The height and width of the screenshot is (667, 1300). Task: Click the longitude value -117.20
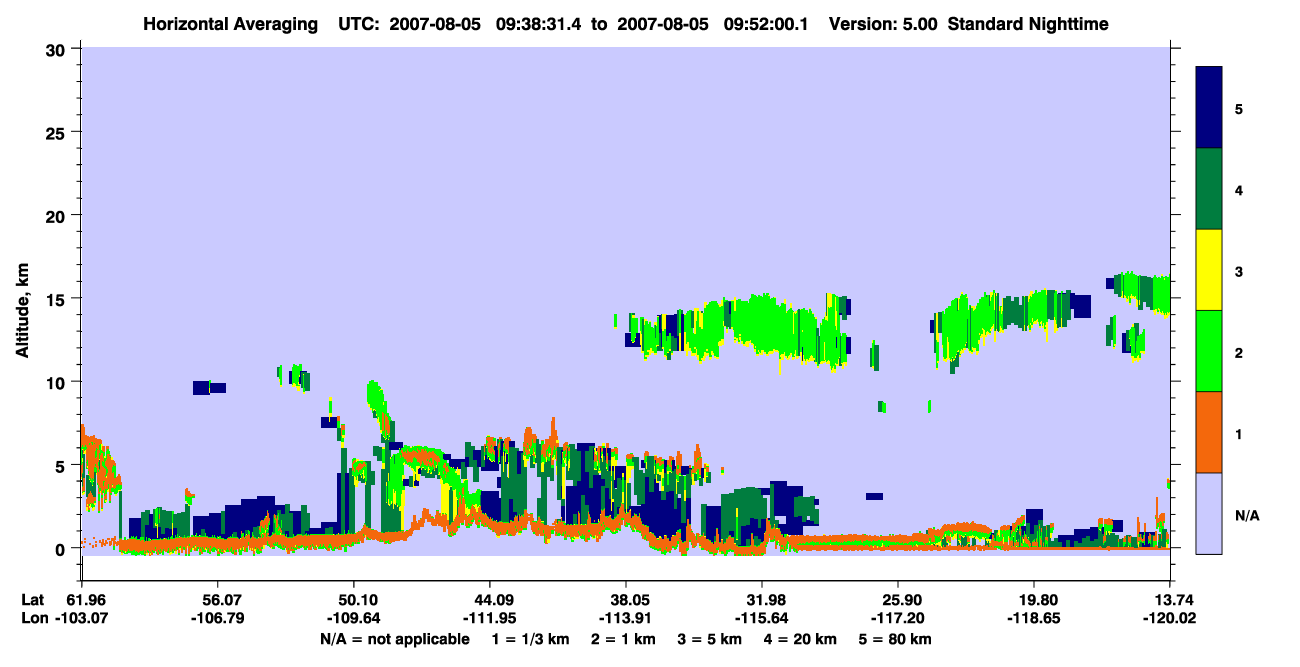[x=898, y=619]
